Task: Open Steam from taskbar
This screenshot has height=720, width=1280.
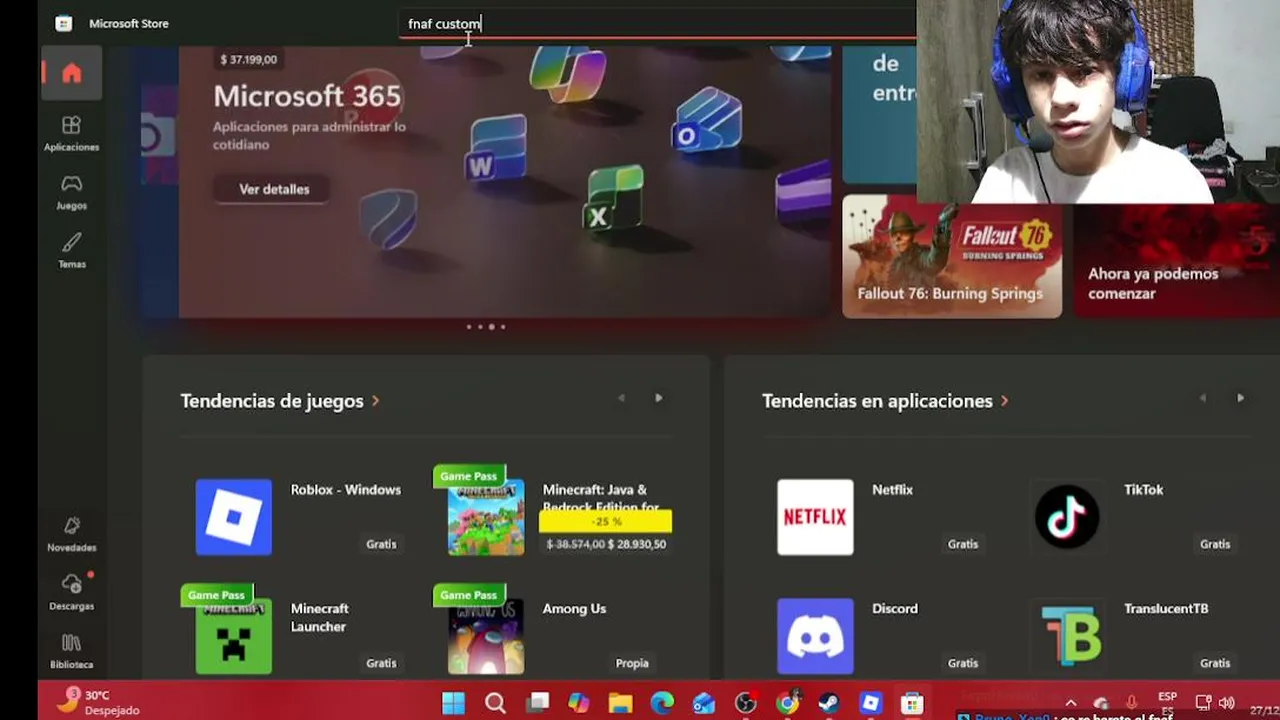Action: (828, 703)
